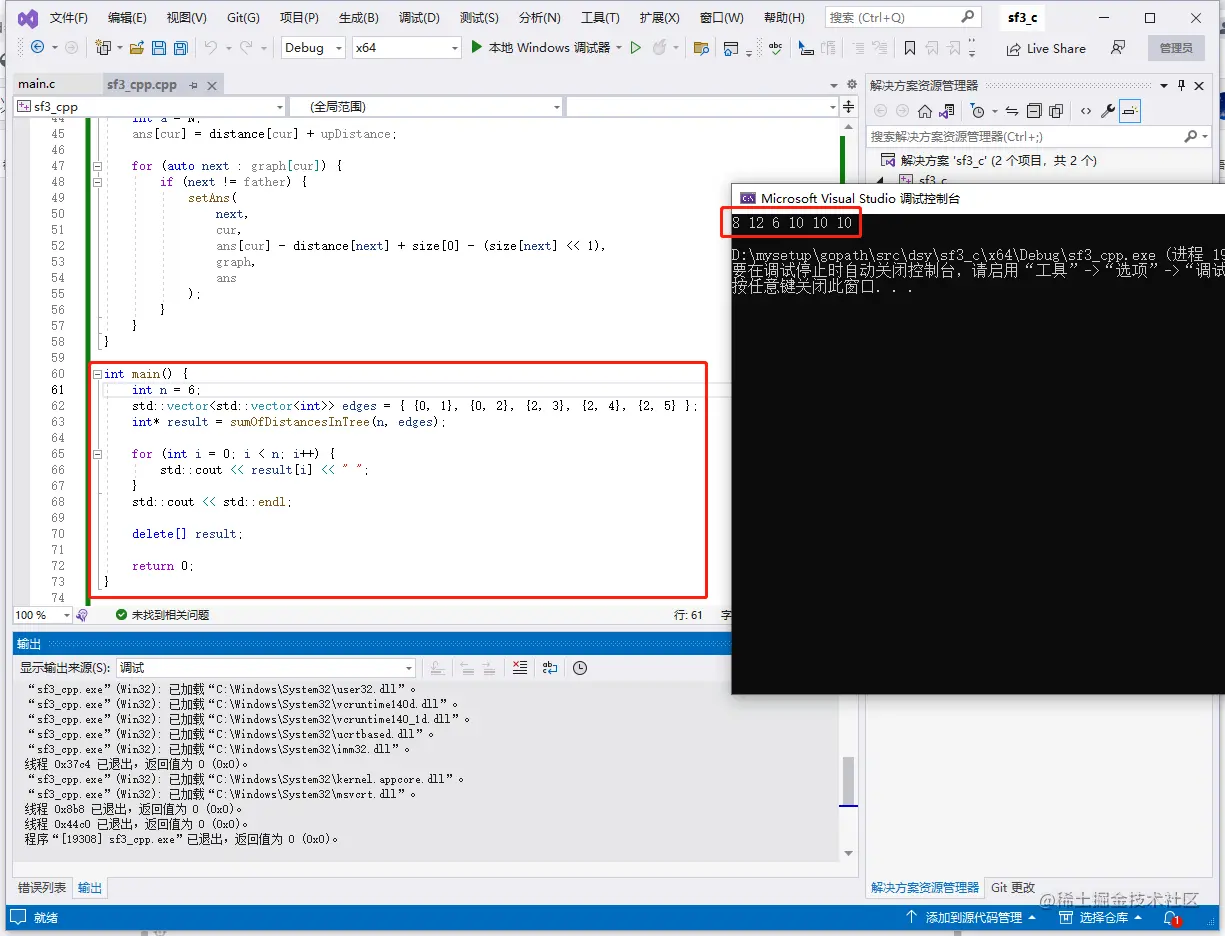This screenshot has height=936, width=1225.
Task: Click the 管理员 button
Action: point(1176,48)
